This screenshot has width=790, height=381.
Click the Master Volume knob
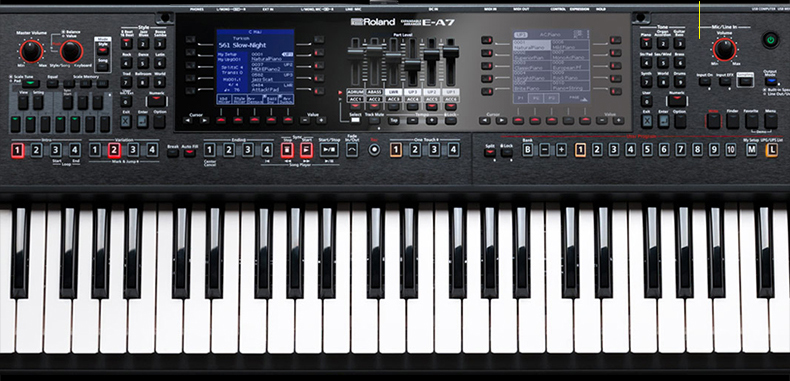tap(31, 51)
